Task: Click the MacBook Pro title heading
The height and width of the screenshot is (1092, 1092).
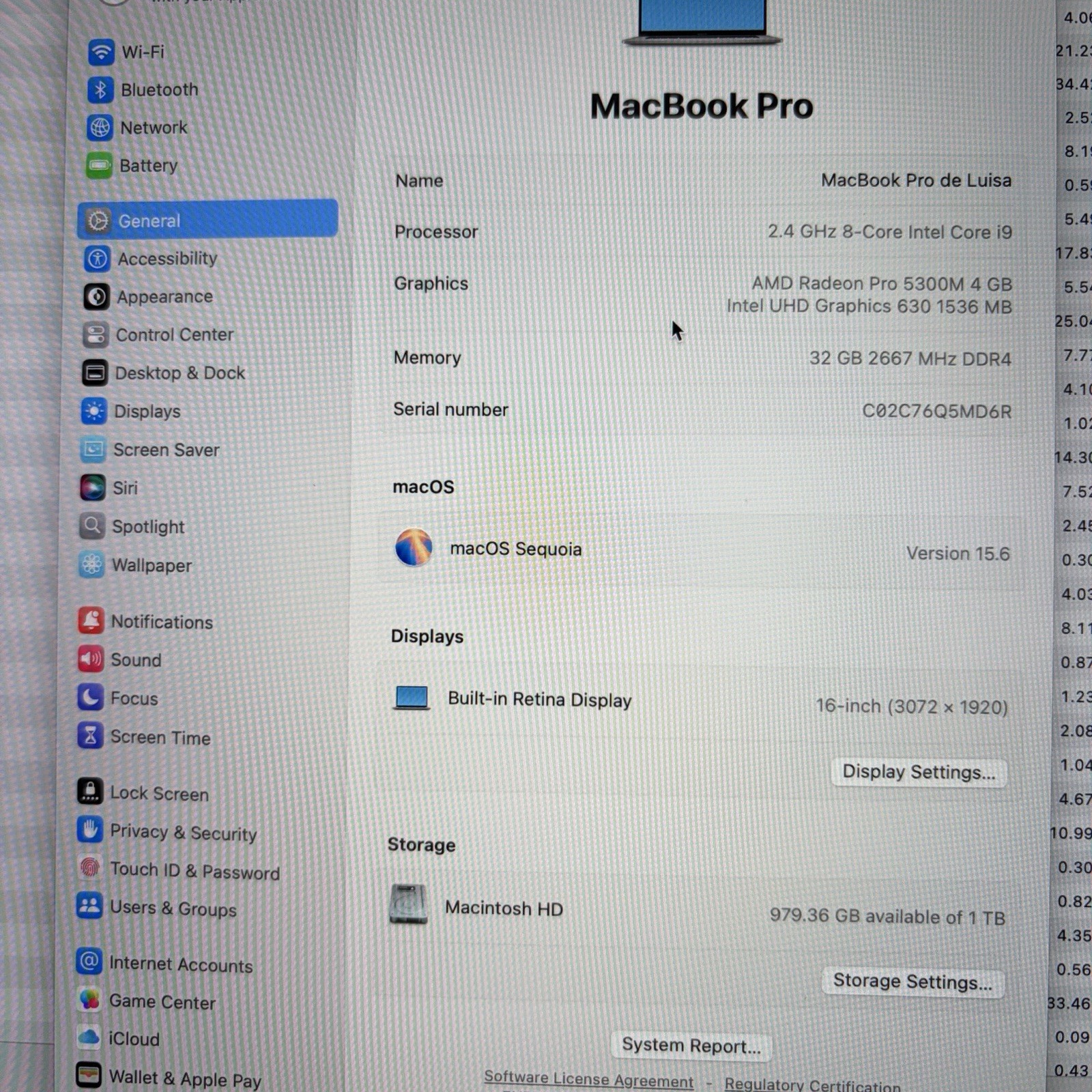Action: (x=702, y=106)
